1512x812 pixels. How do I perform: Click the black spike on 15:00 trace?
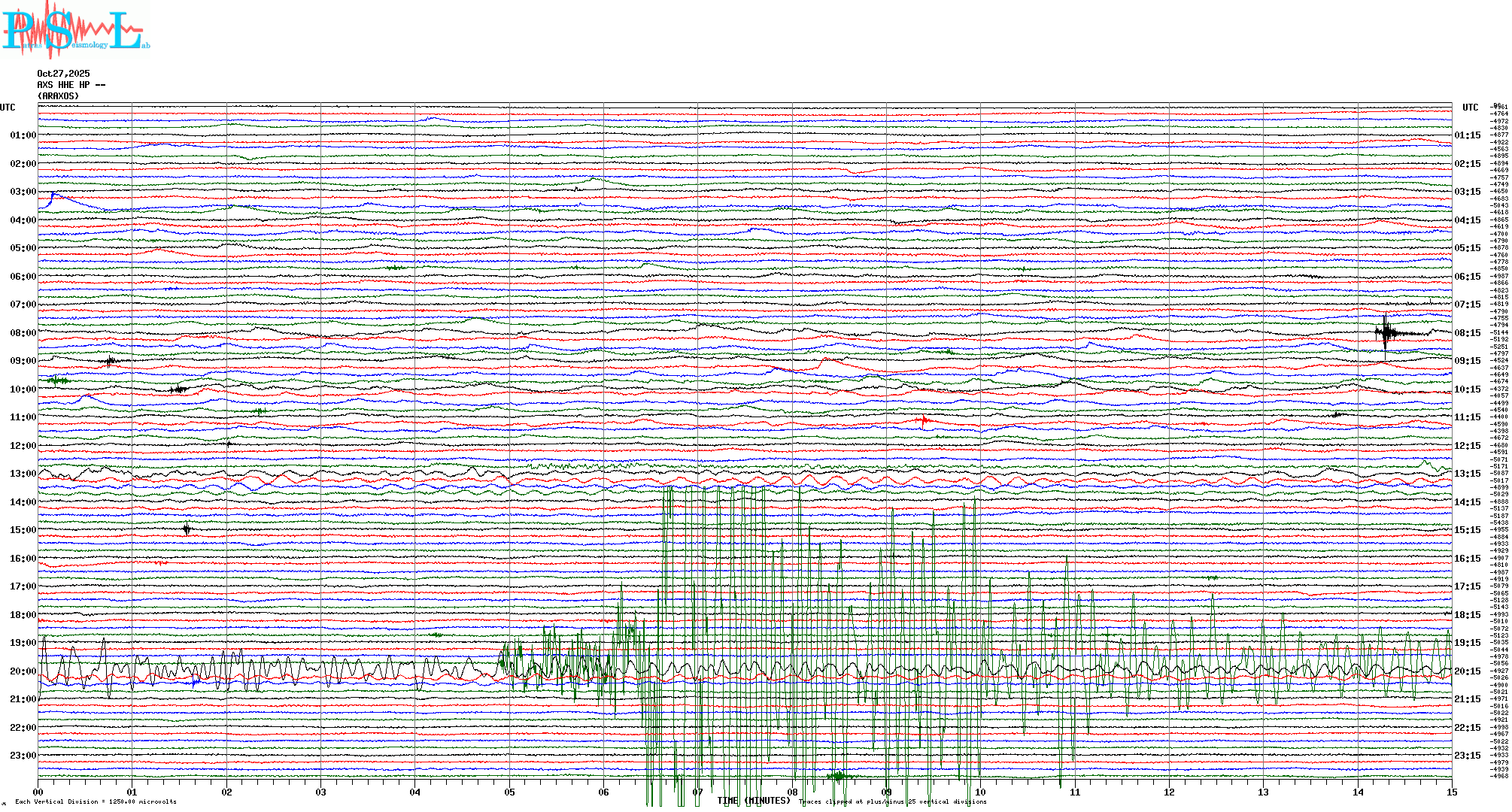187,529
